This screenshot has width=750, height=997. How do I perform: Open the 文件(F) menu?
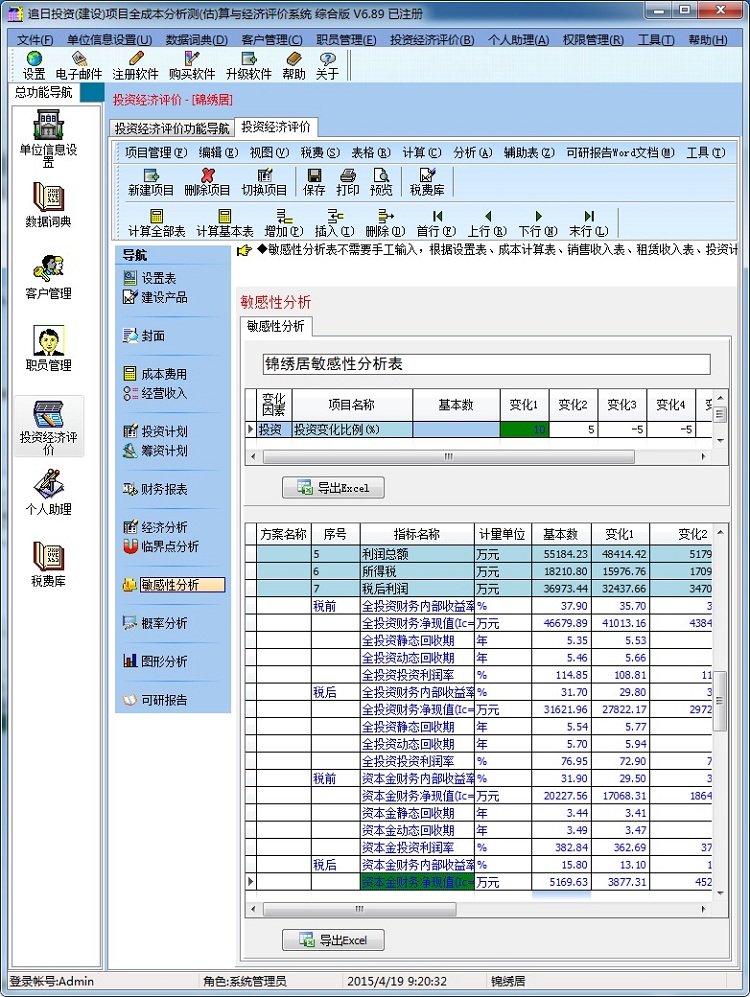point(35,39)
